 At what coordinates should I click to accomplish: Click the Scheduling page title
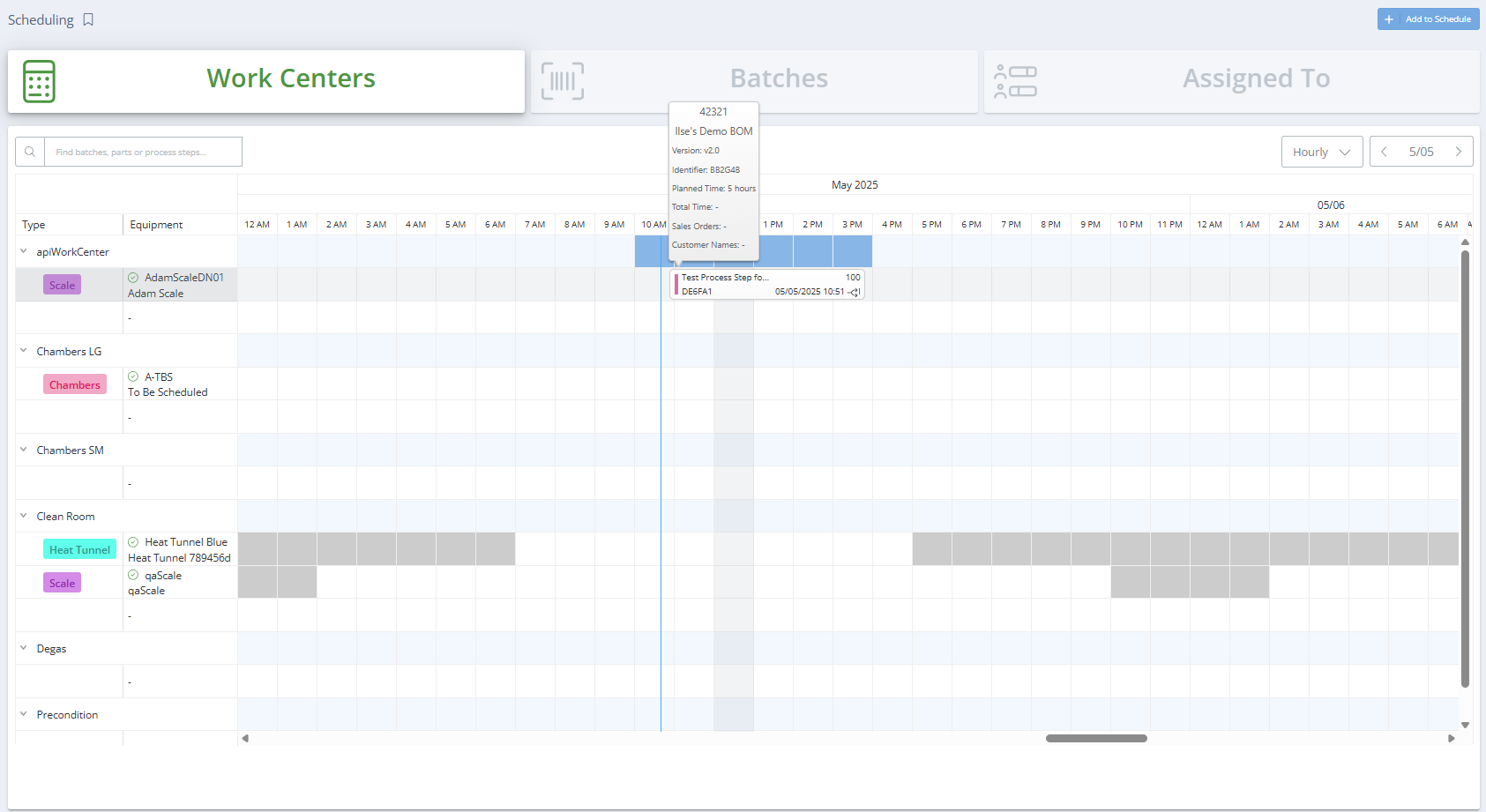[x=41, y=19]
